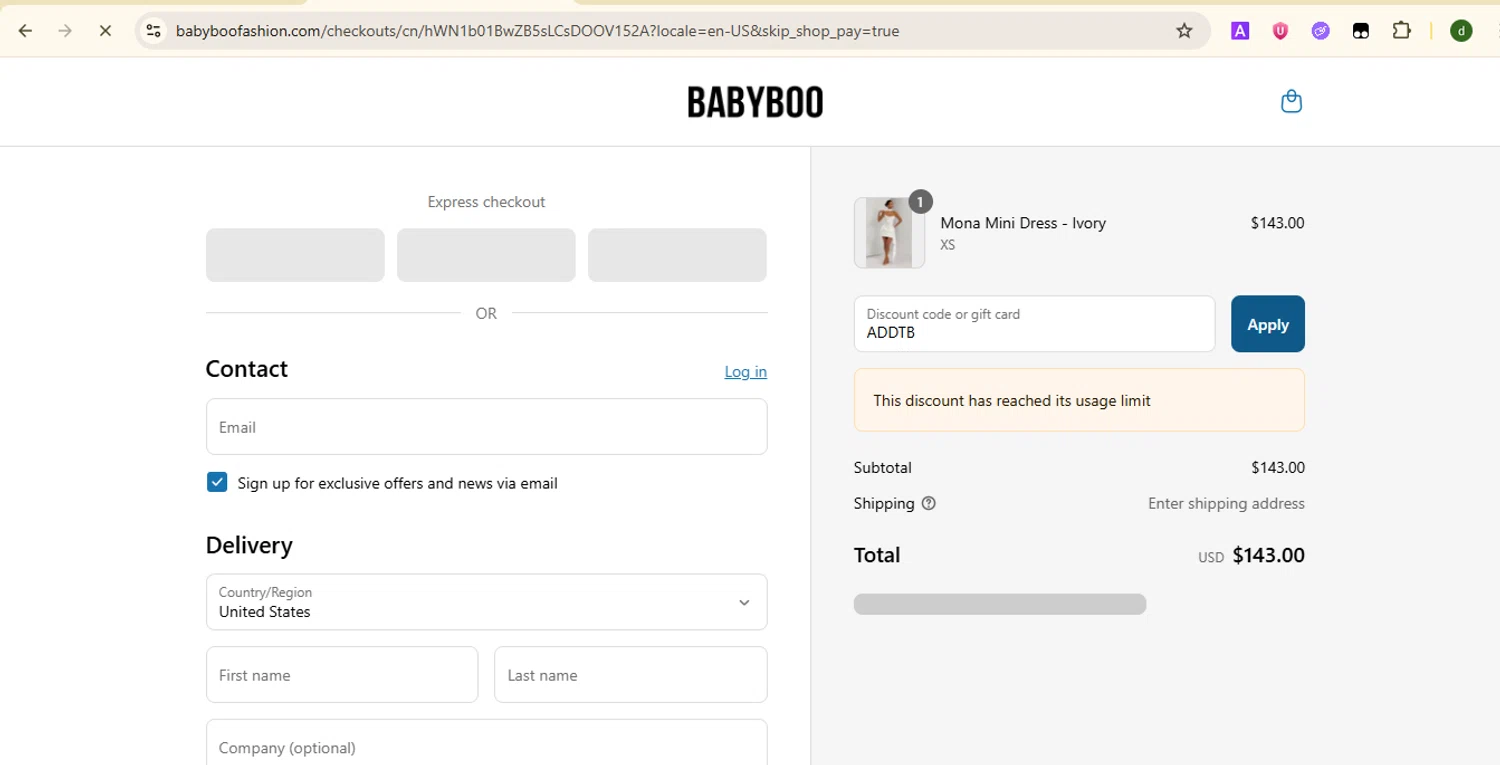
Task: Open the red shield uBlock extension
Action: [1280, 31]
